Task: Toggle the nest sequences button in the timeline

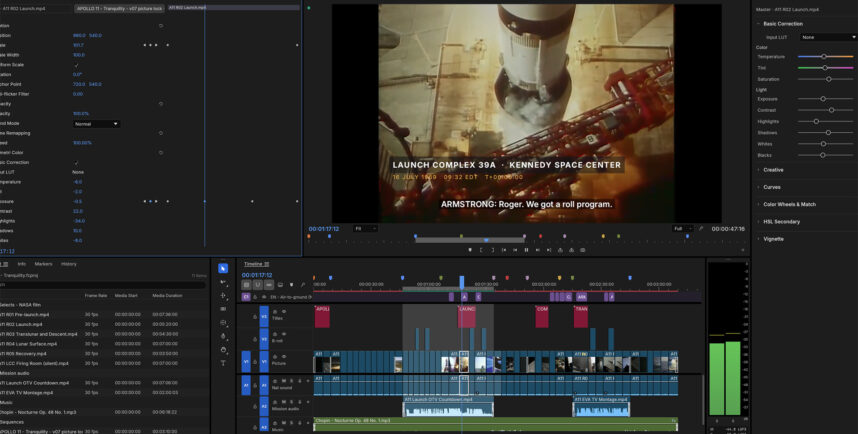Action: pyautogui.click(x=247, y=285)
